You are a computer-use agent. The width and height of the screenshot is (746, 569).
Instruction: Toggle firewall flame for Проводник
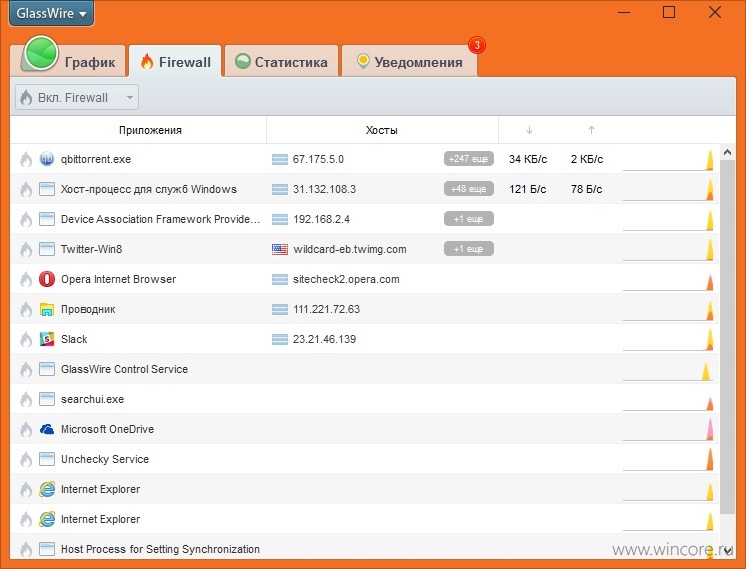pyautogui.click(x=26, y=309)
